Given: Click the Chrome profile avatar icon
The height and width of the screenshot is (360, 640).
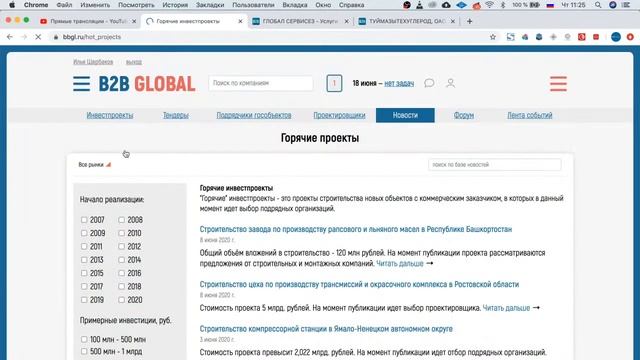Looking at the screenshot, I should pos(616,37).
